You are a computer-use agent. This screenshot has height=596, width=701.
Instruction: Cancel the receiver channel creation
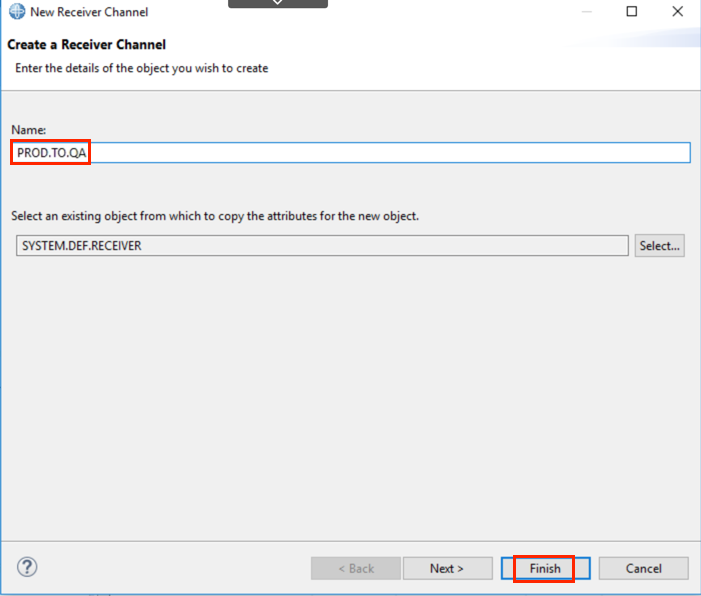tap(643, 568)
